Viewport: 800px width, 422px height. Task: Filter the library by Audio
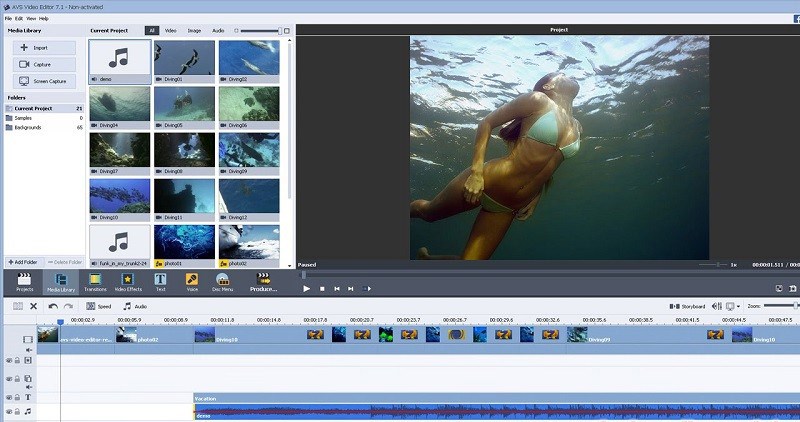[218, 31]
